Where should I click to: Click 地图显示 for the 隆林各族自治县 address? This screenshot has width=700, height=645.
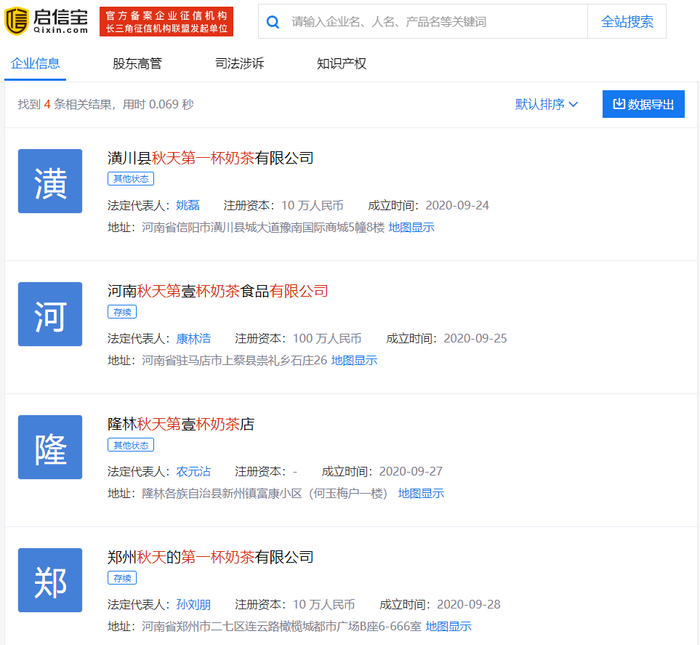point(421,493)
